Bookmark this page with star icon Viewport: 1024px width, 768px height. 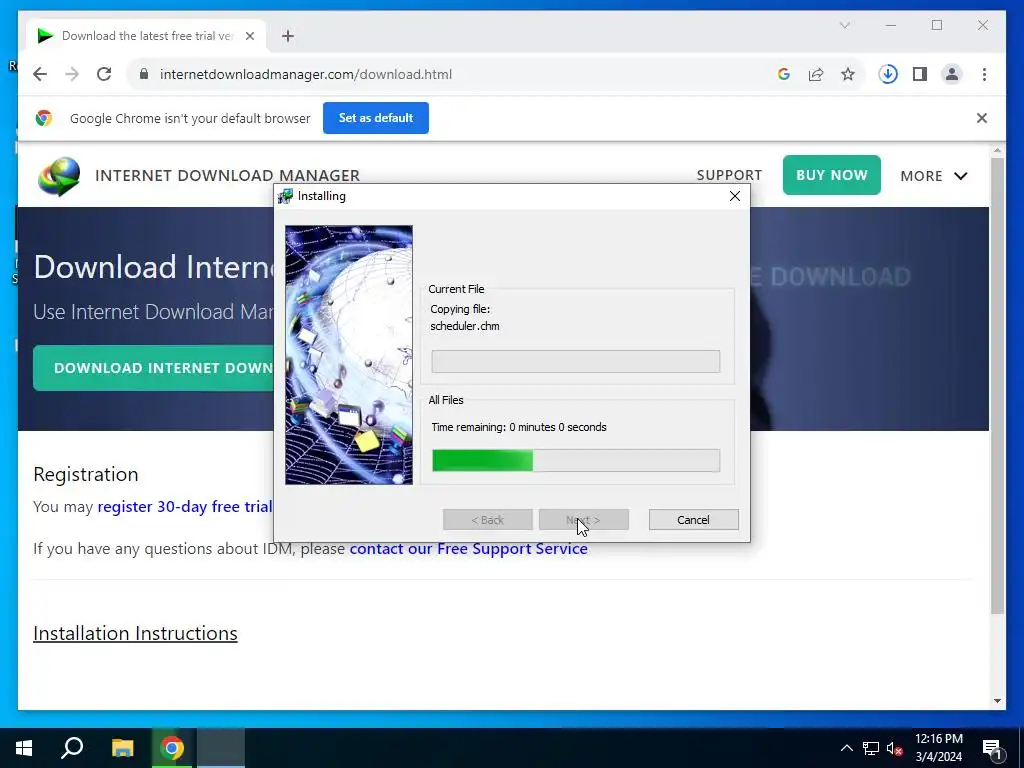pos(848,74)
